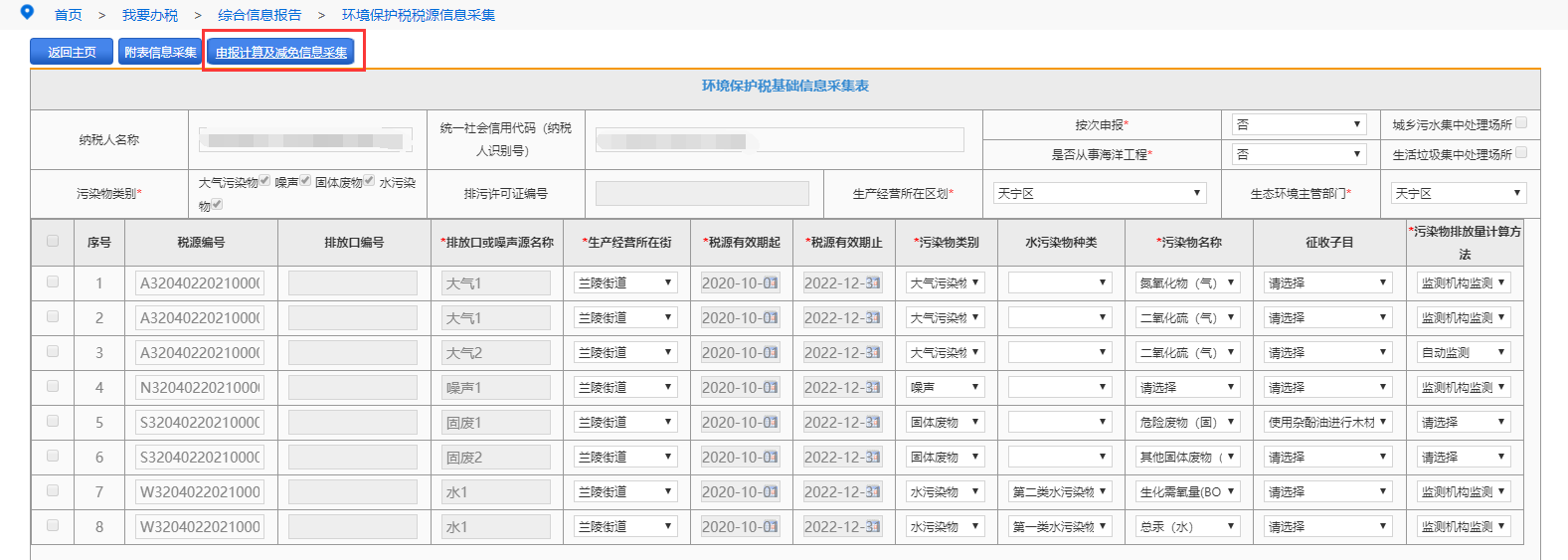Click calendar icon in row 4 end date
The image size is (1568, 560).
[874, 388]
